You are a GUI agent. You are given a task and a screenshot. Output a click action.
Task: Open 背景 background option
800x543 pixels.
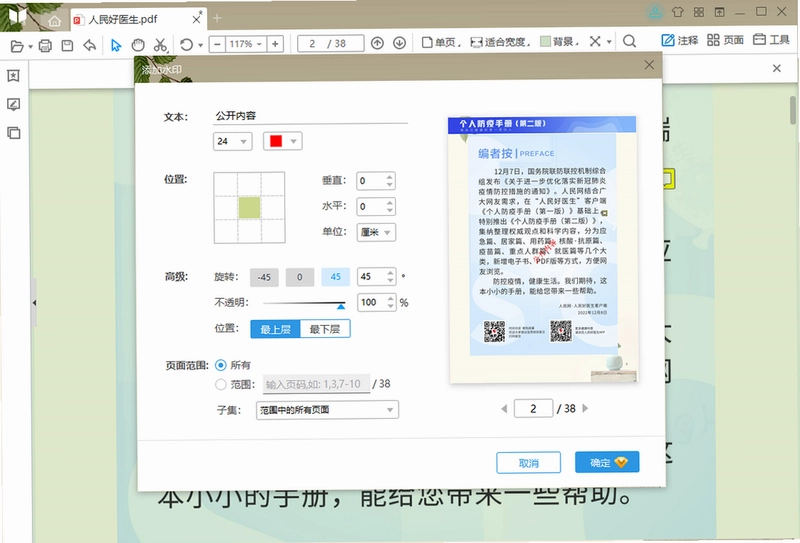coord(557,42)
